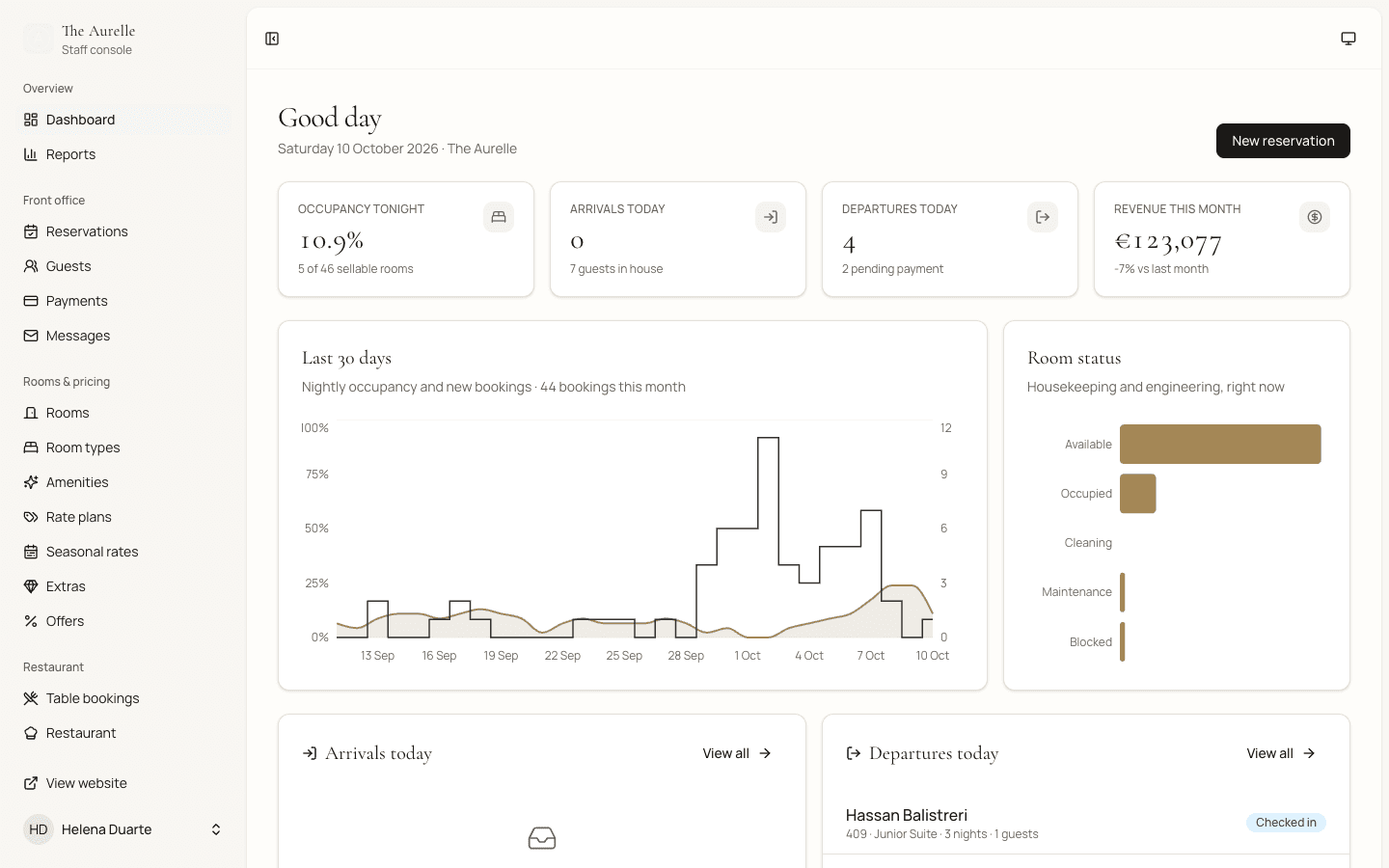Click the Maintenance bar in Room status

1123,592
